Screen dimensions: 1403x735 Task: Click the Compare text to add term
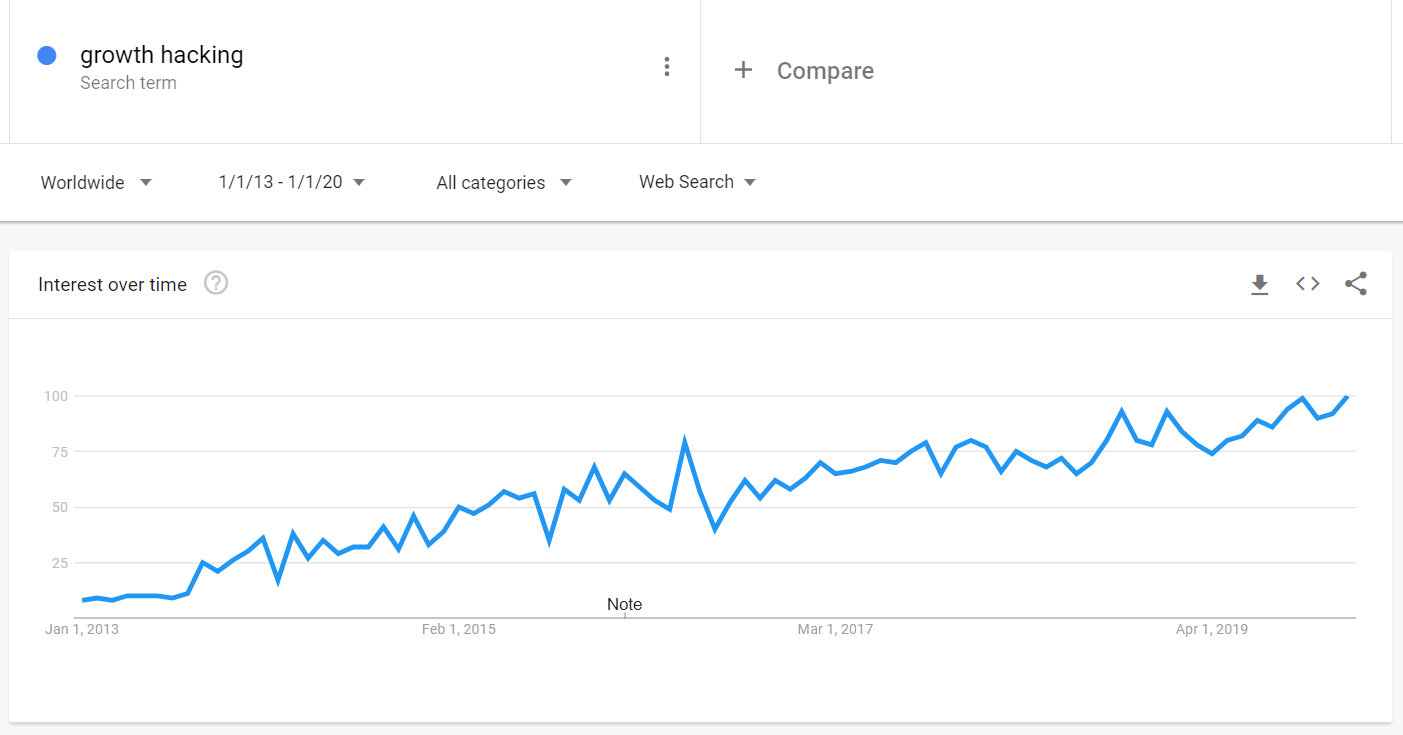pyautogui.click(x=825, y=71)
